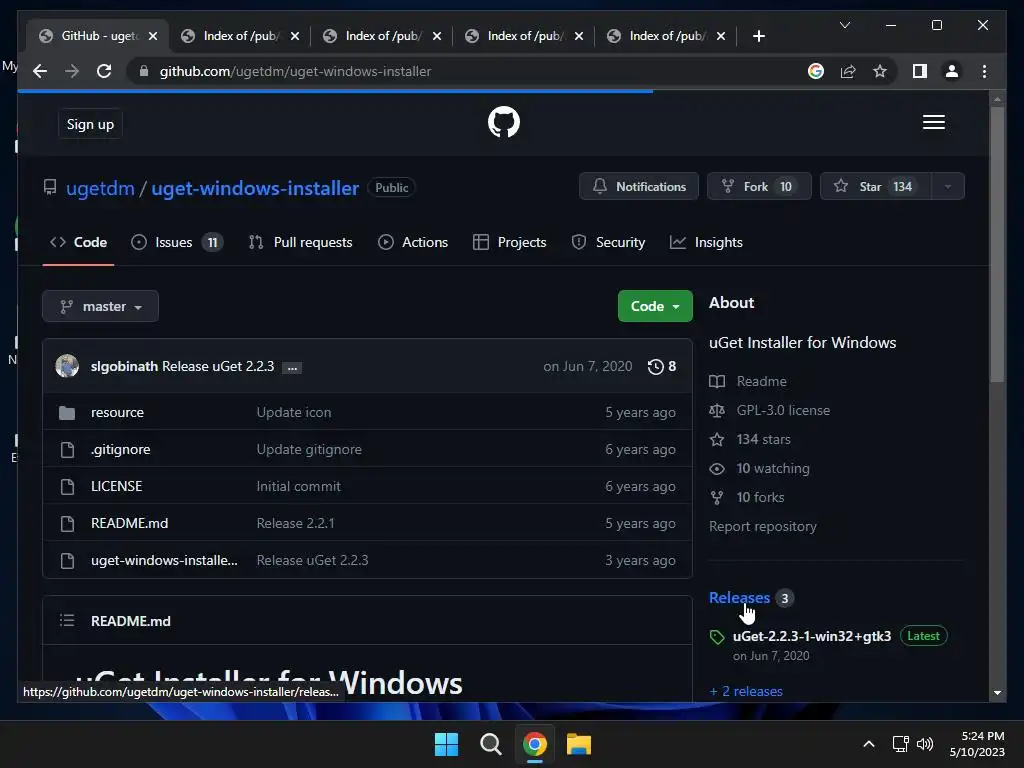This screenshot has width=1024, height=768.
Task: Fork the repository
Action: (x=759, y=187)
